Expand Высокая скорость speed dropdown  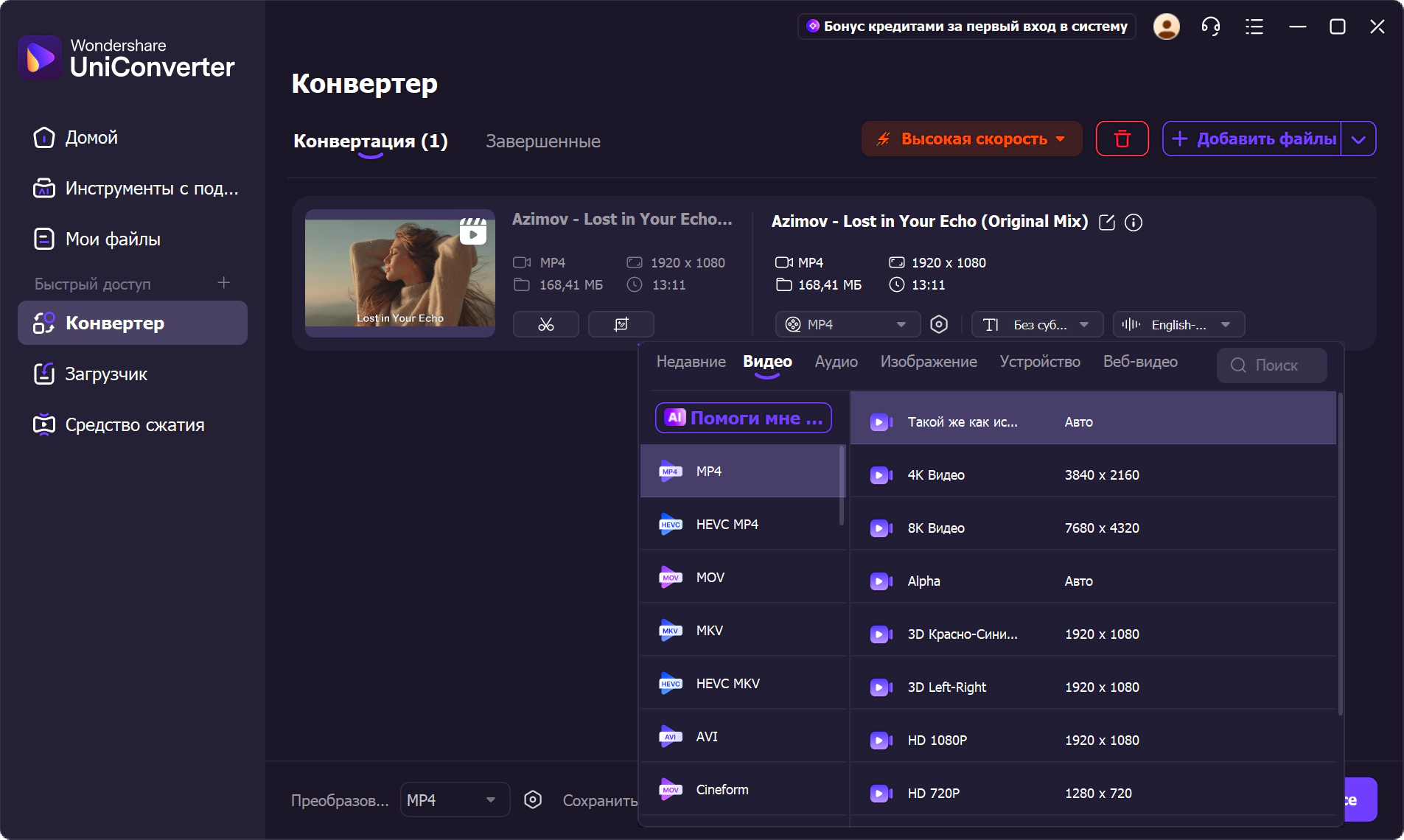[971, 139]
